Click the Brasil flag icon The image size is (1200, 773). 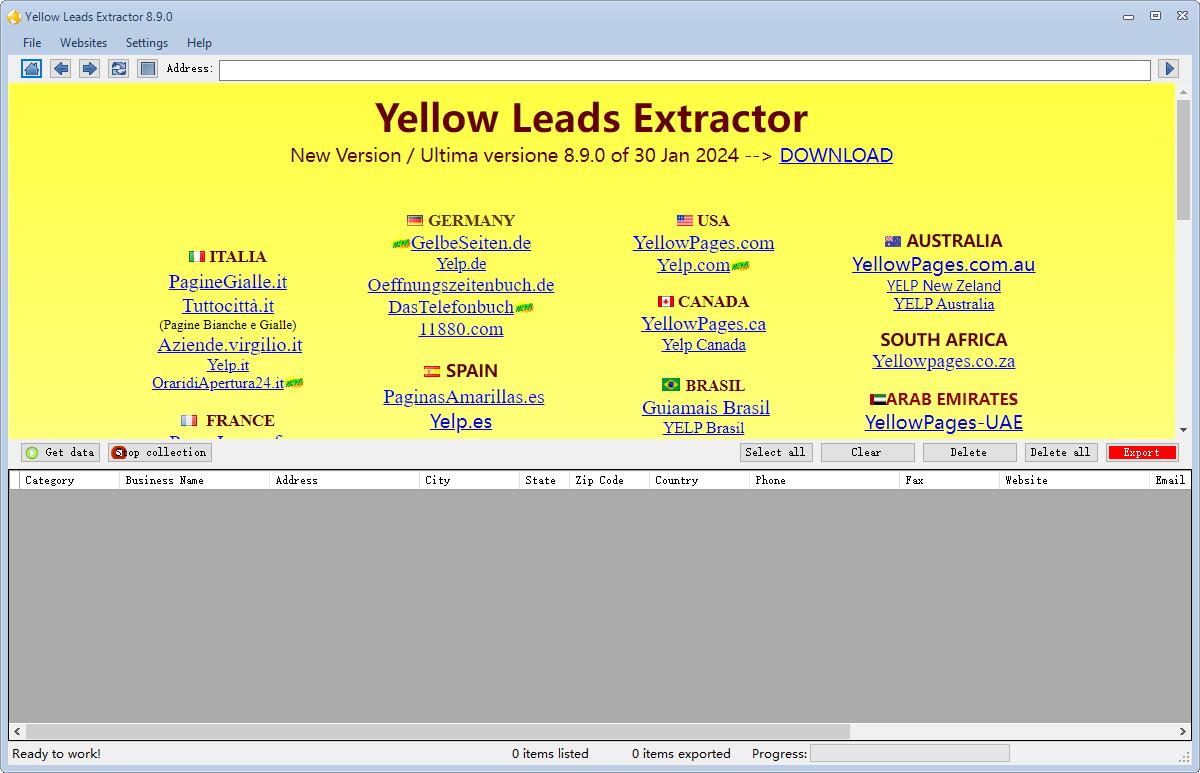click(671, 385)
